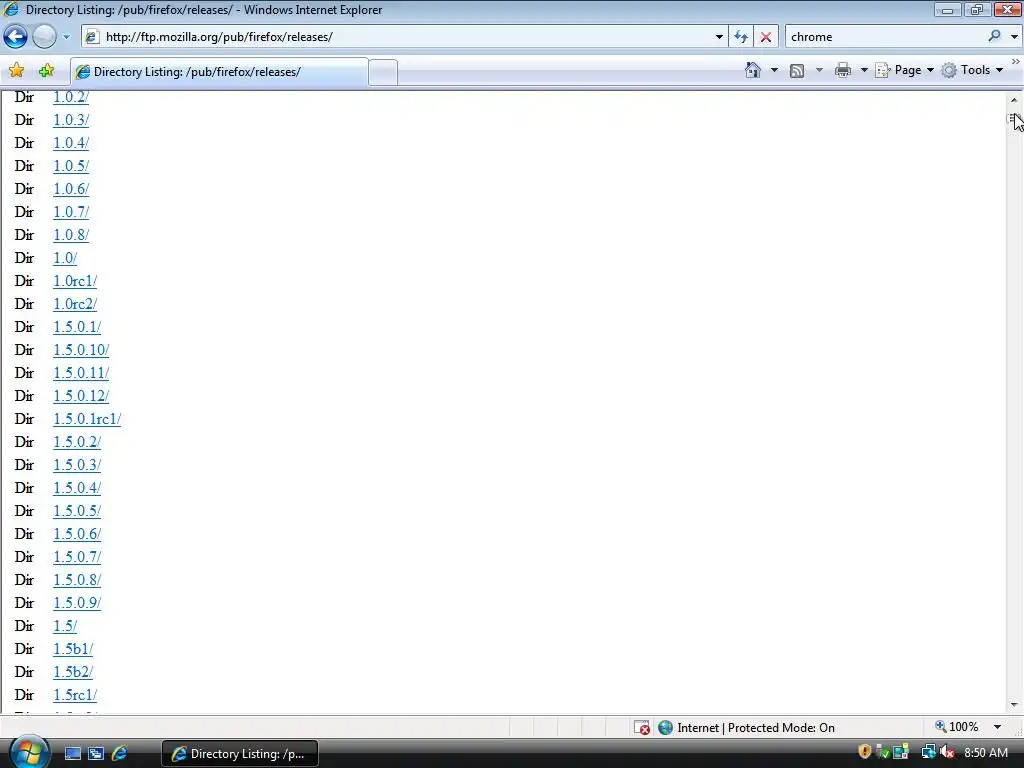Open the 1.5.0.12/ directory link

(x=81, y=396)
